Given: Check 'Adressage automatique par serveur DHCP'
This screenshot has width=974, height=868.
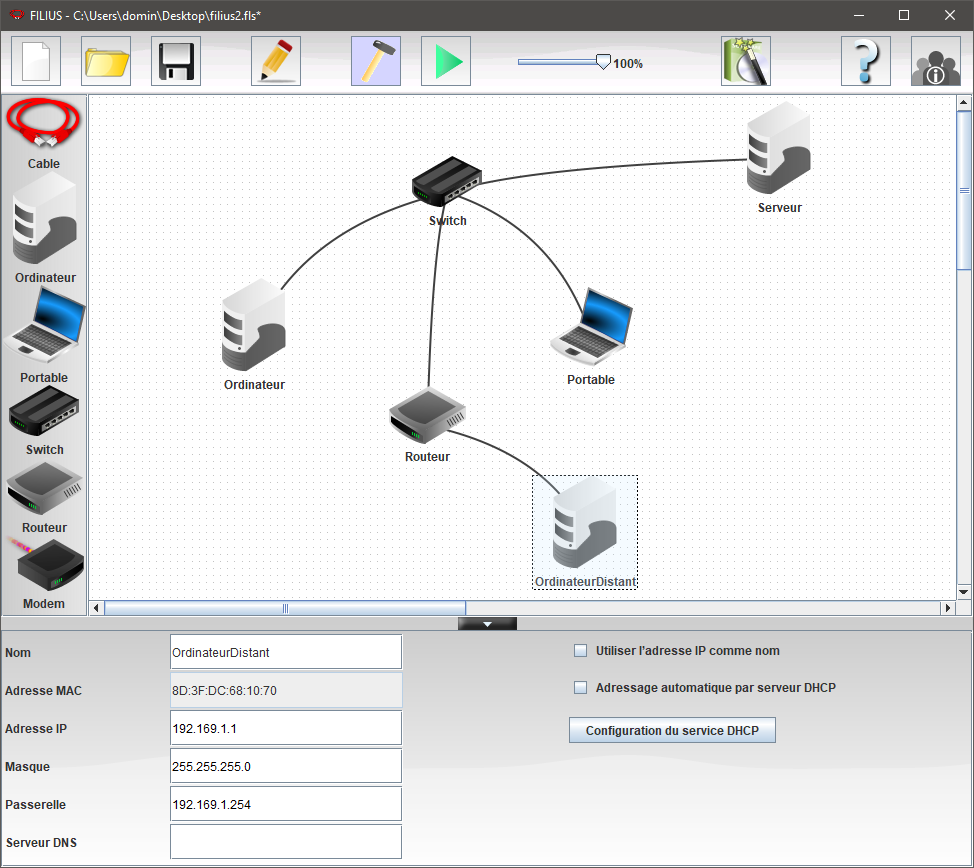Looking at the screenshot, I should pyautogui.click(x=580, y=688).
